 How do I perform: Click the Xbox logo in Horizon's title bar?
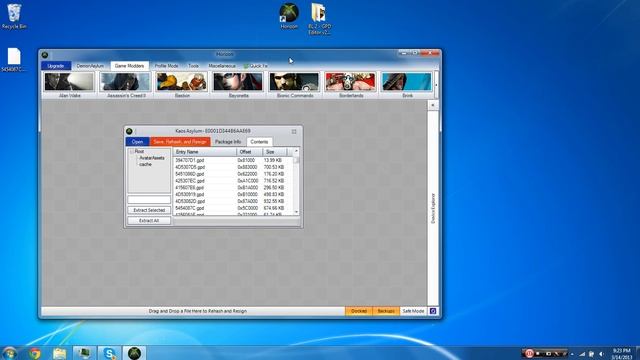(x=45, y=55)
